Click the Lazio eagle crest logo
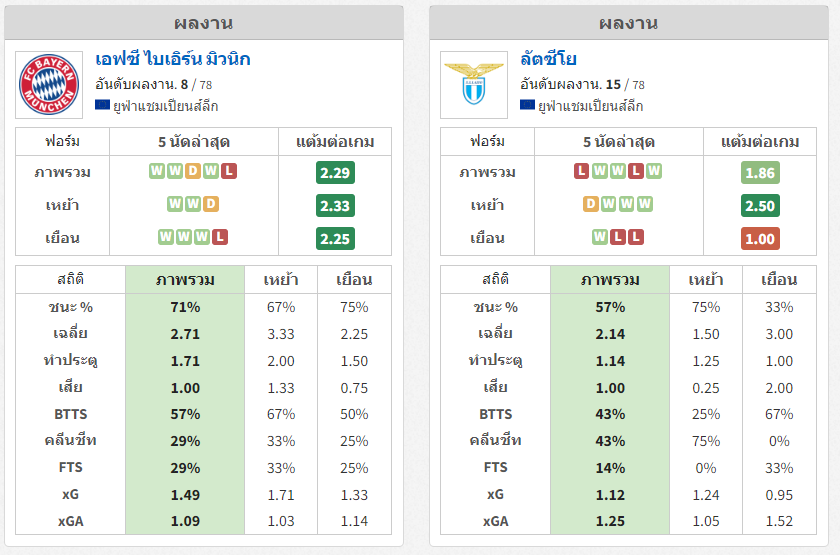 [x=474, y=84]
